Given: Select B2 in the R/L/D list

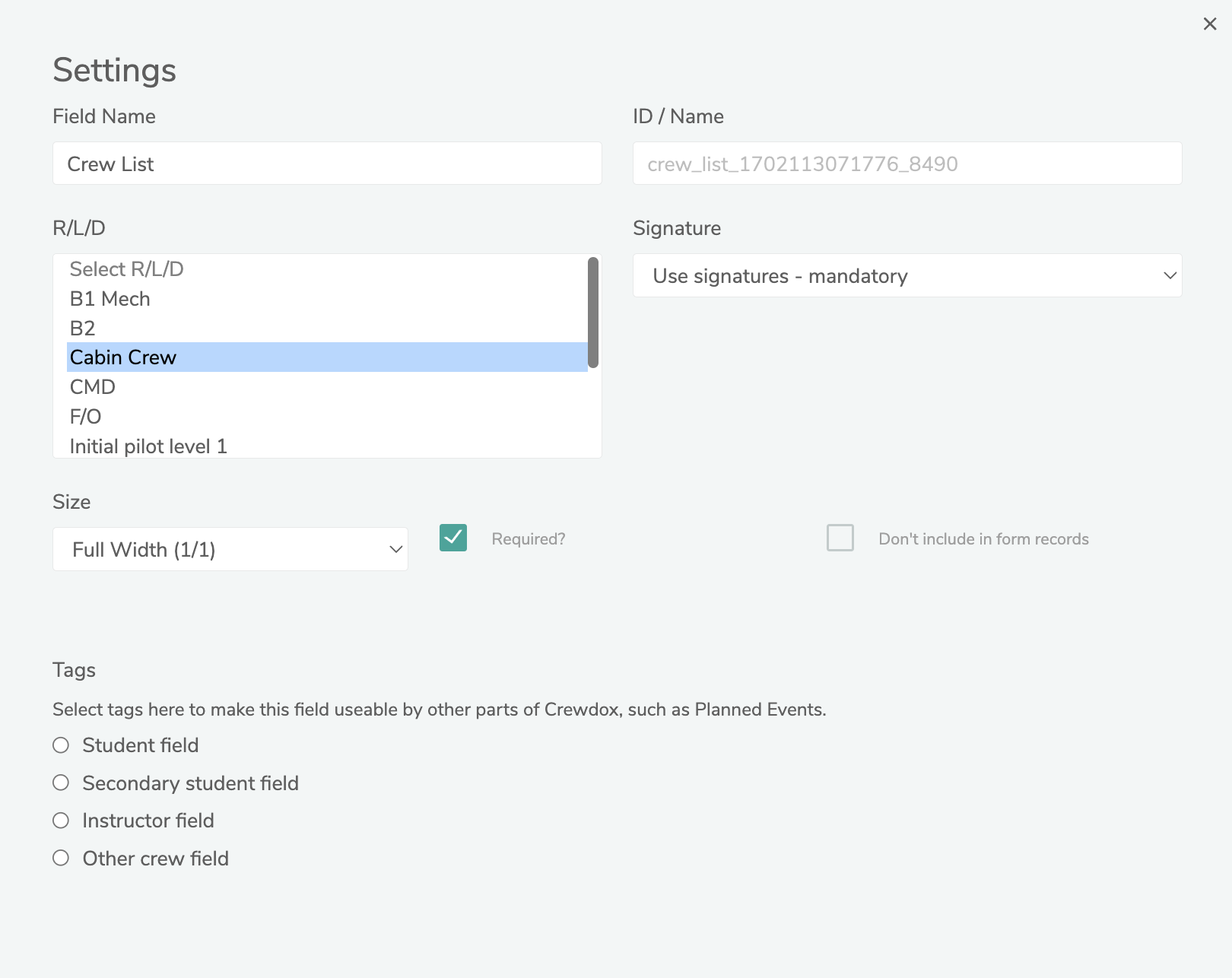Looking at the screenshot, I should [x=83, y=329].
